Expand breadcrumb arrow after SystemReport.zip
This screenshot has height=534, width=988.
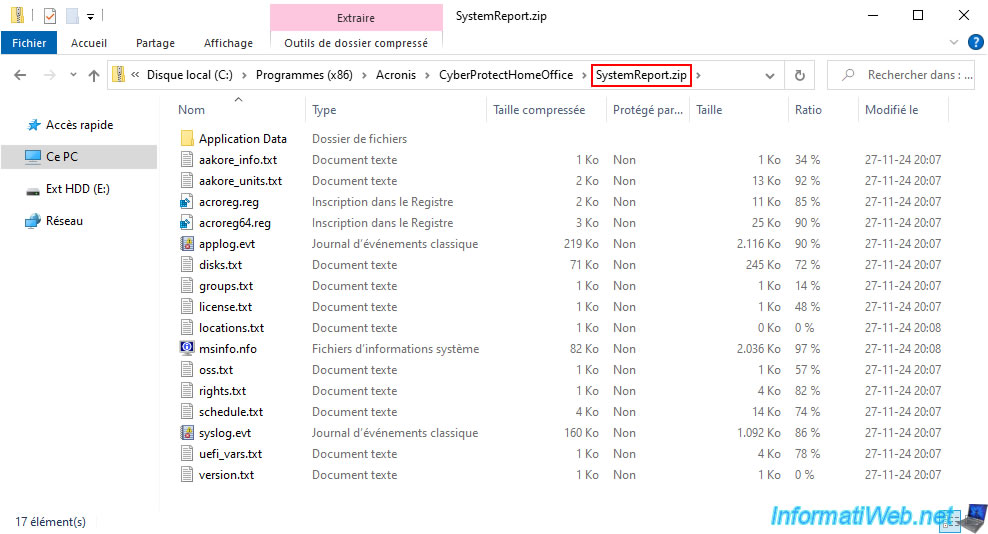point(698,76)
